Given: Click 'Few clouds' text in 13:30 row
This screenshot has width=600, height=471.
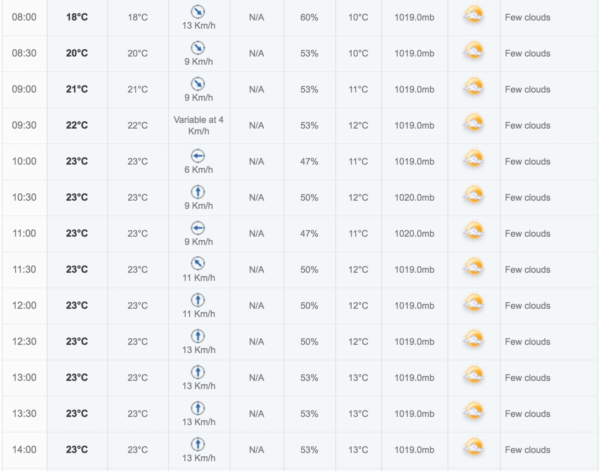Looking at the screenshot, I should [x=527, y=414].
